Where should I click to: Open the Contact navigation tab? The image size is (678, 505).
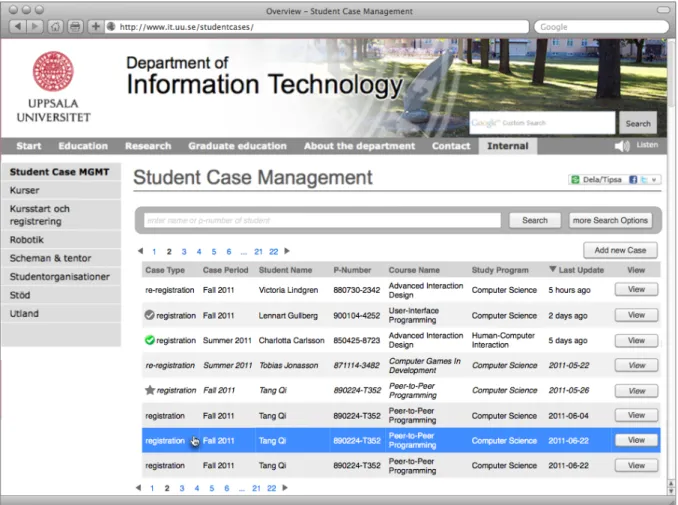click(x=451, y=146)
